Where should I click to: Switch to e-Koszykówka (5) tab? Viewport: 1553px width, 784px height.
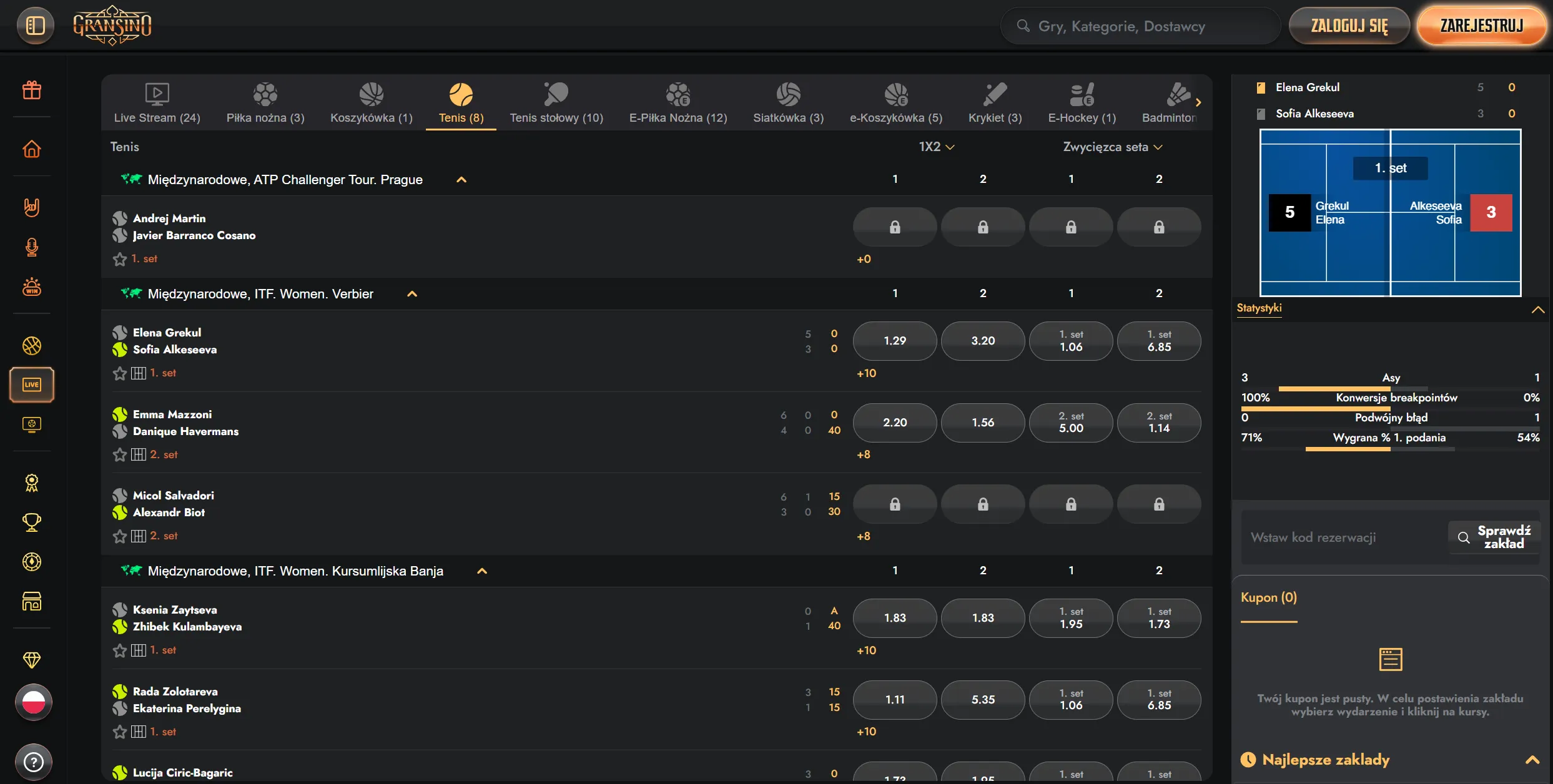tap(896, 103)
